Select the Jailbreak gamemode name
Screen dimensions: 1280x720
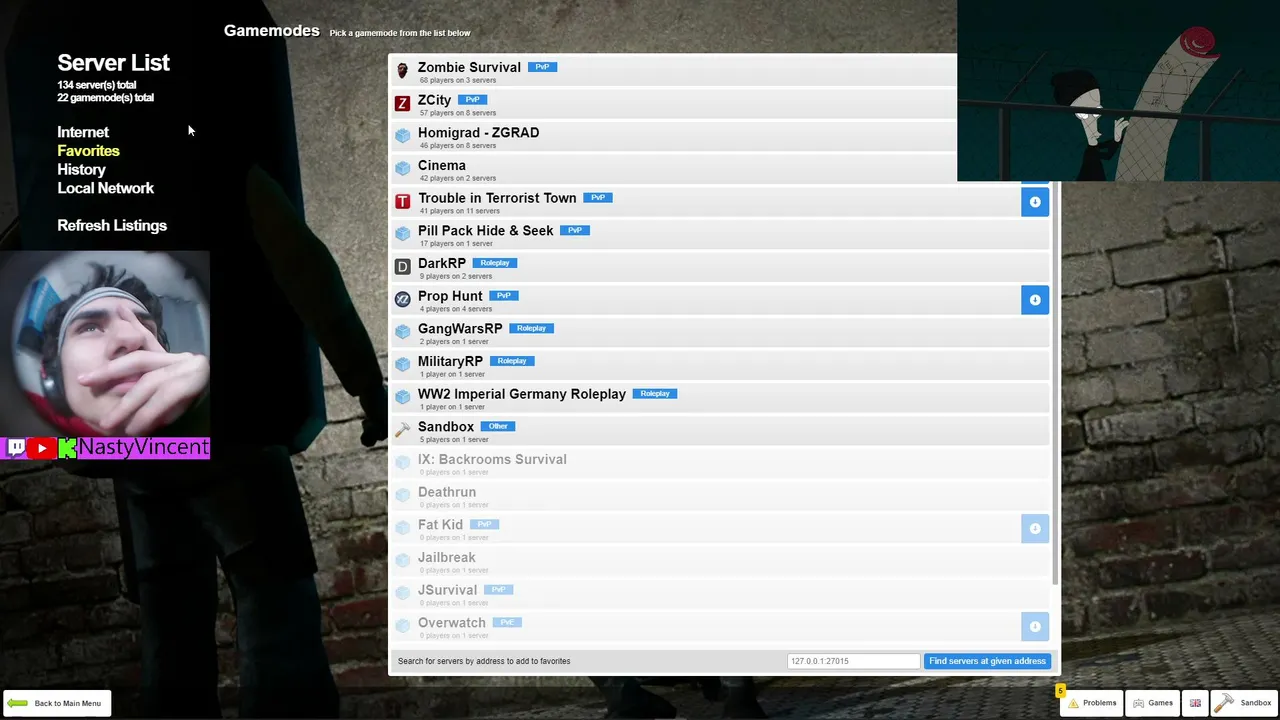pos(446,557)
